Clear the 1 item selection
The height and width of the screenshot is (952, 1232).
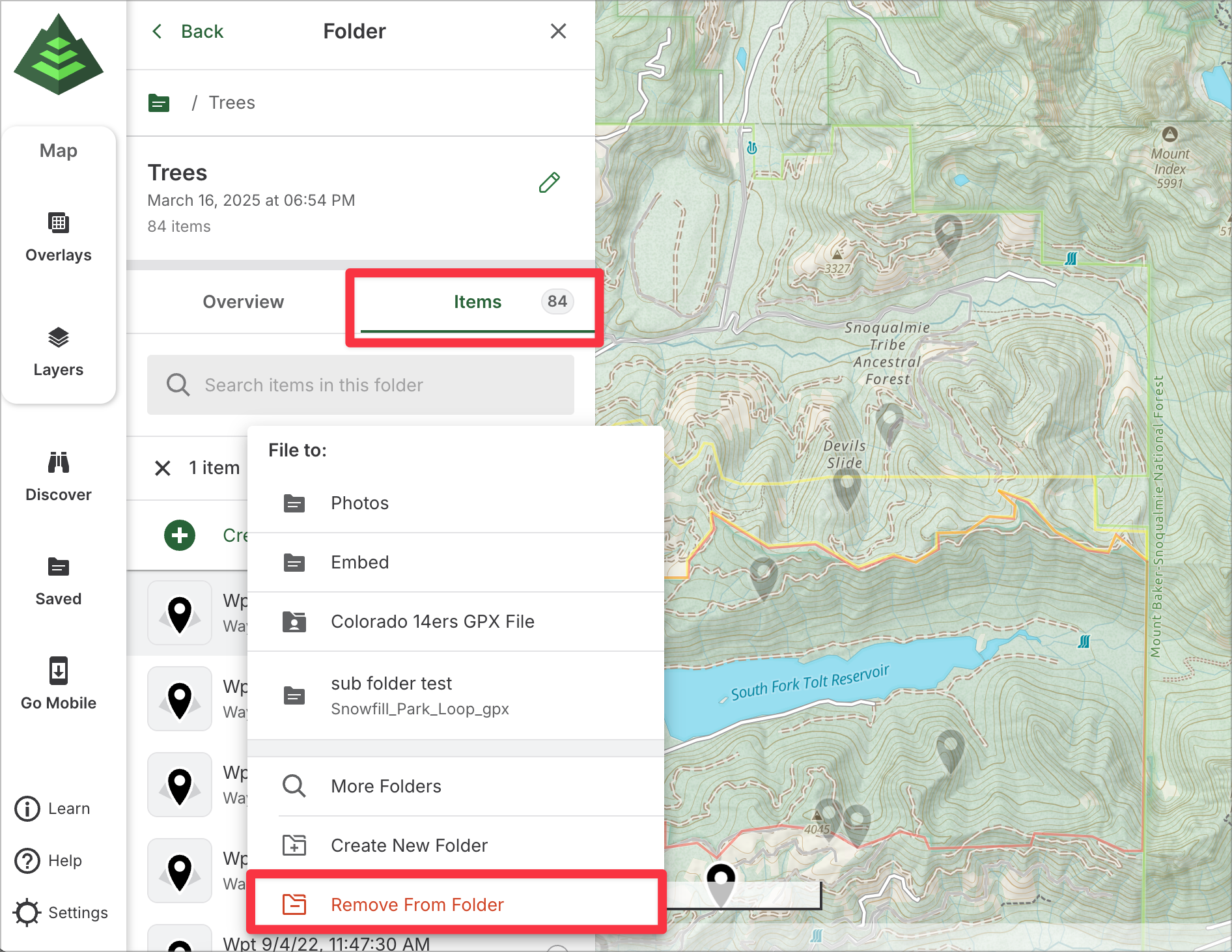click(163, 468)
